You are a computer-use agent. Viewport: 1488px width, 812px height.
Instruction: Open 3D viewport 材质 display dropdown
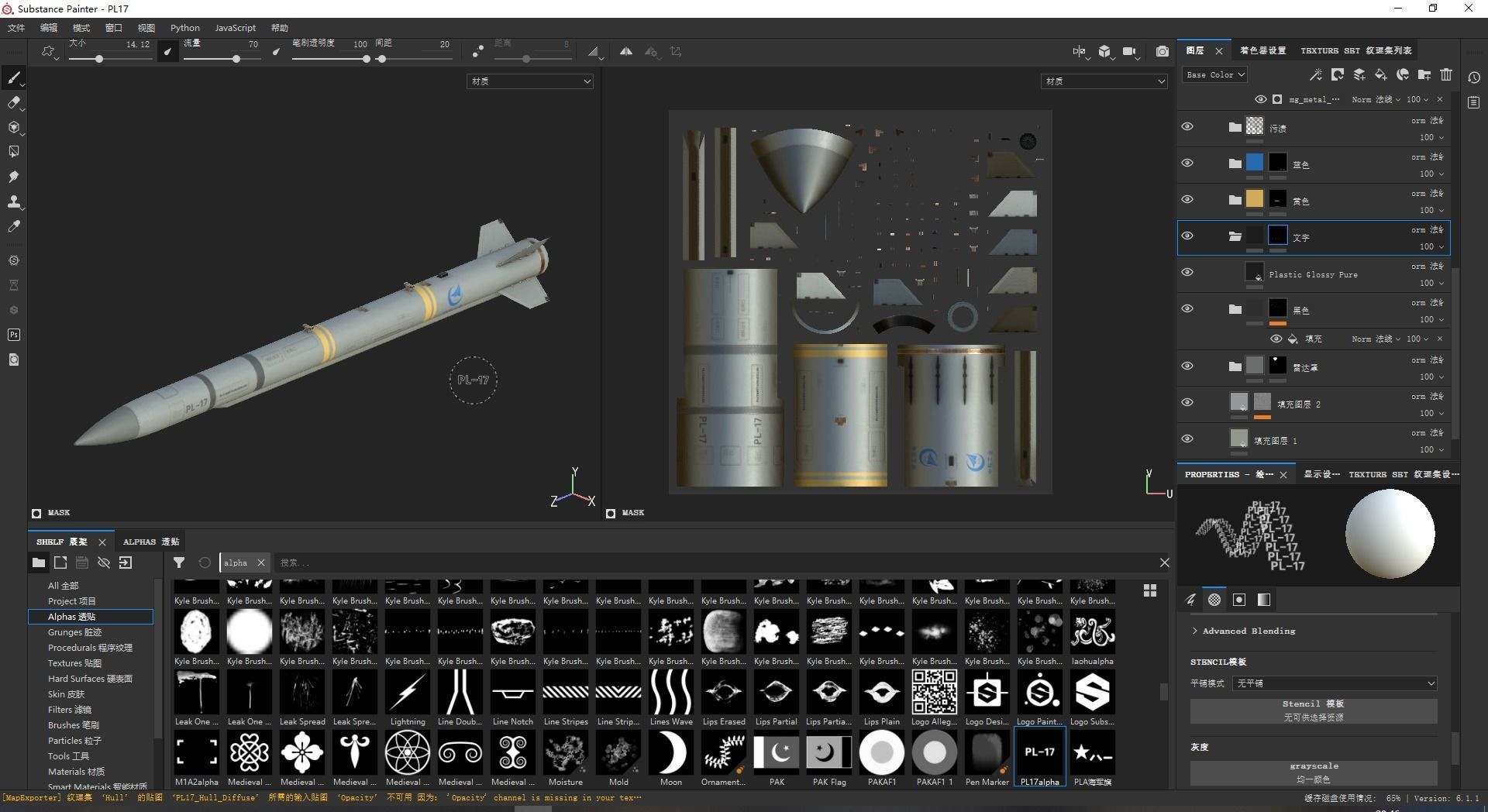530,81
